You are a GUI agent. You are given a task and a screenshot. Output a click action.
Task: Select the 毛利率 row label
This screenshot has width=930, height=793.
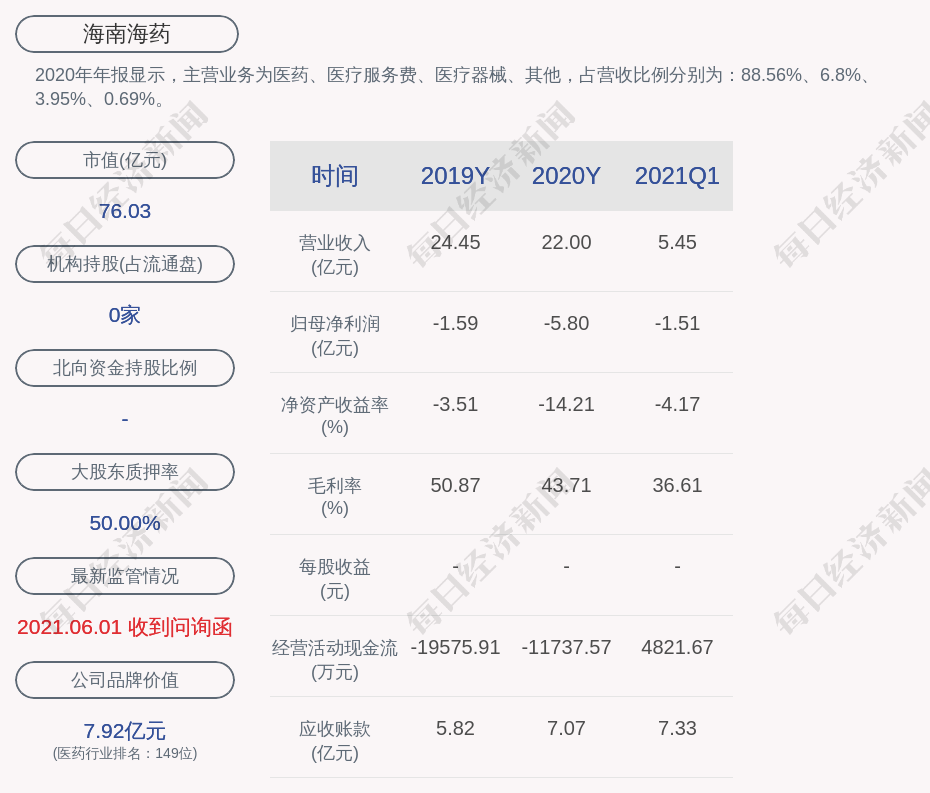(x=335, y=496)
